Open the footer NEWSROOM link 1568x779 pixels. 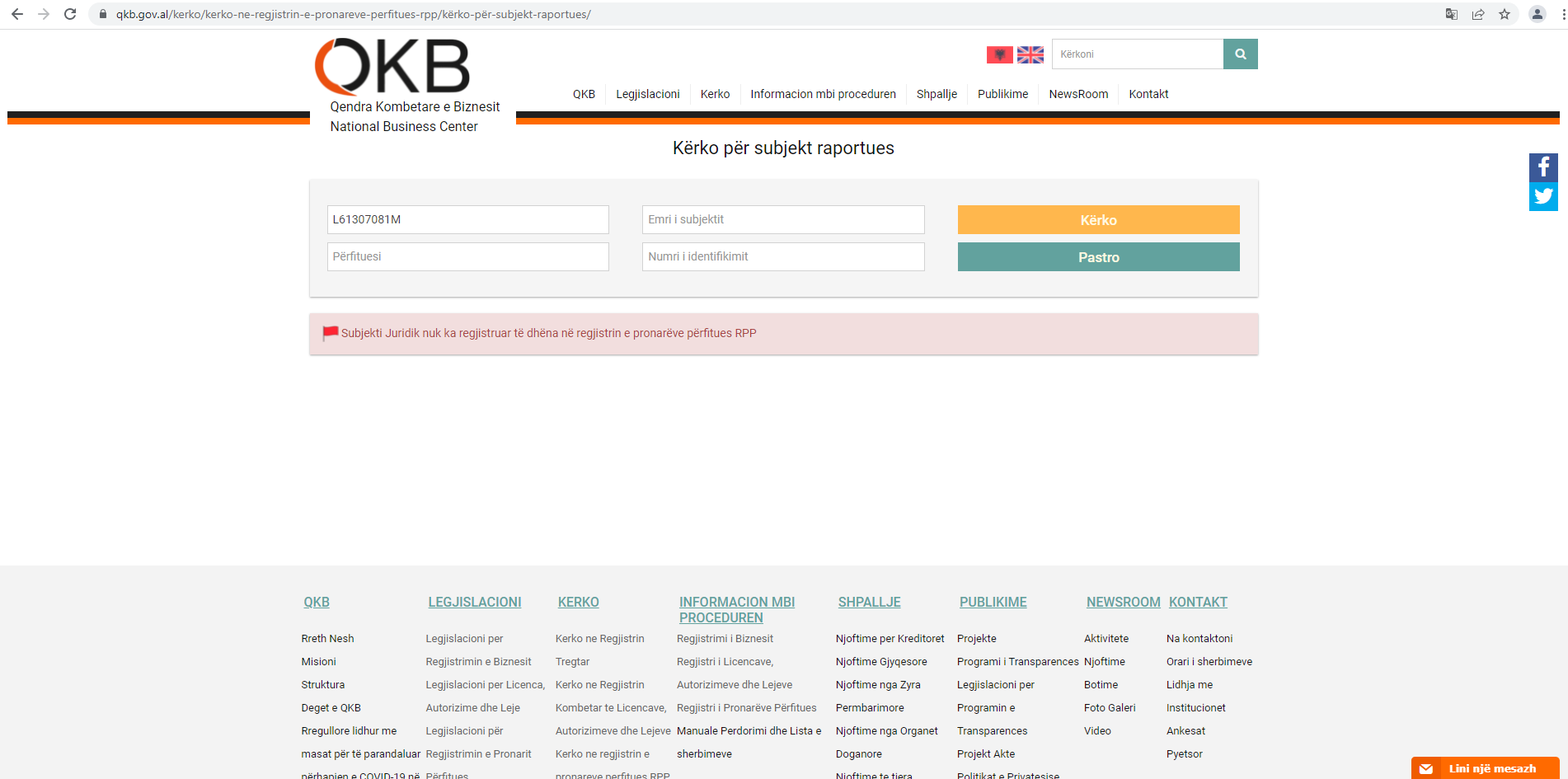click(1123, 603)
